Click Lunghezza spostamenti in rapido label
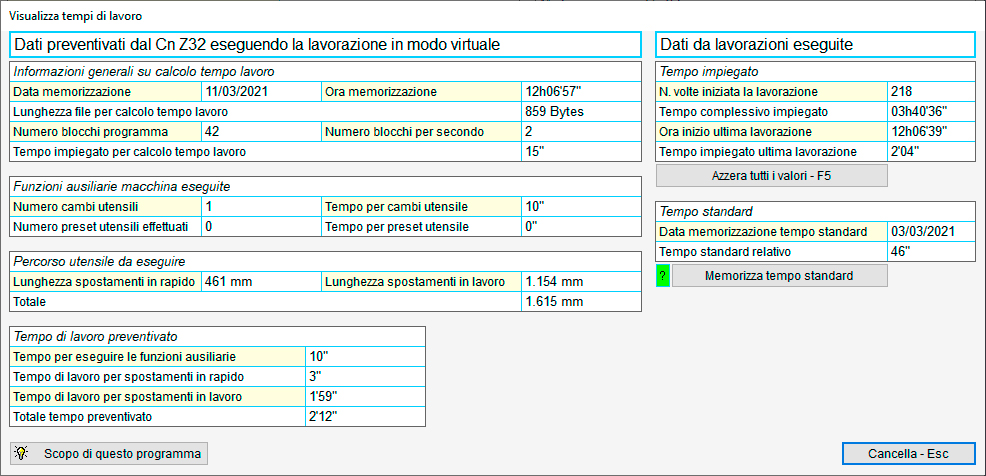986x476 pixels. click(104, 282)
